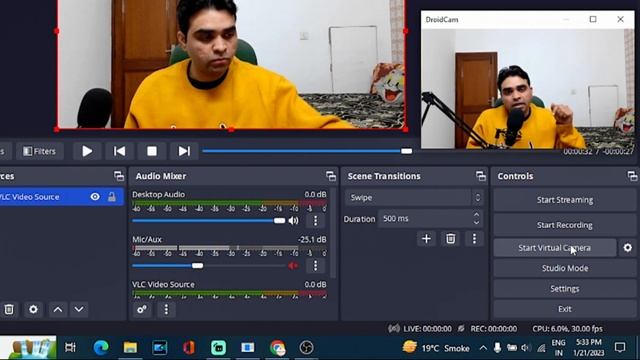Click Start Streaming
Screen dimensions: 640x360
tap(565, 200)
